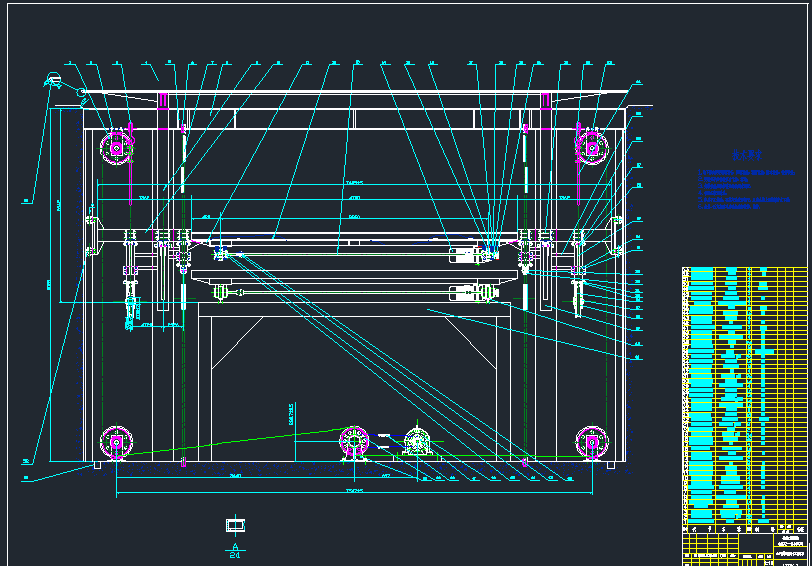Select the lower-right magenta sprocket wheel

(x=592, y=443)
